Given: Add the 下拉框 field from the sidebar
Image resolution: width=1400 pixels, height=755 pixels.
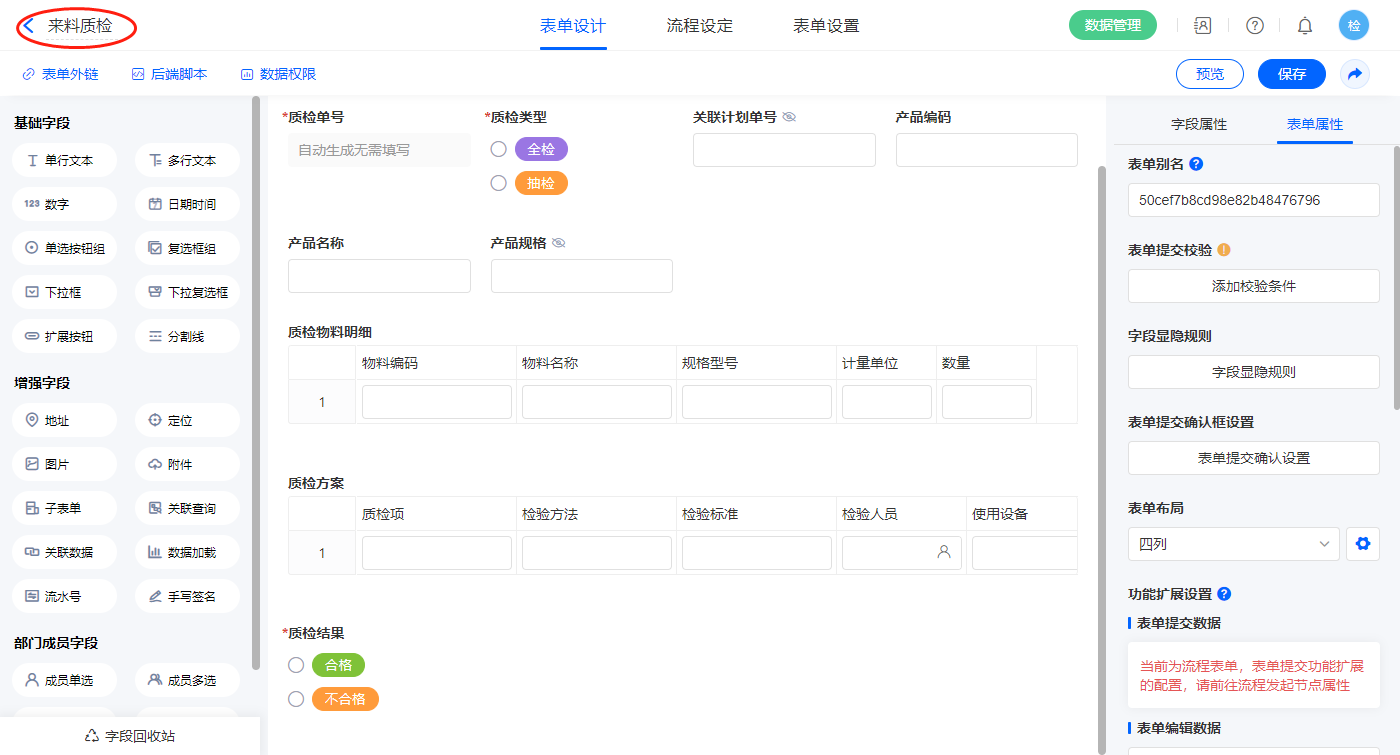Looking at the screenshot, I should pos(65,293).
